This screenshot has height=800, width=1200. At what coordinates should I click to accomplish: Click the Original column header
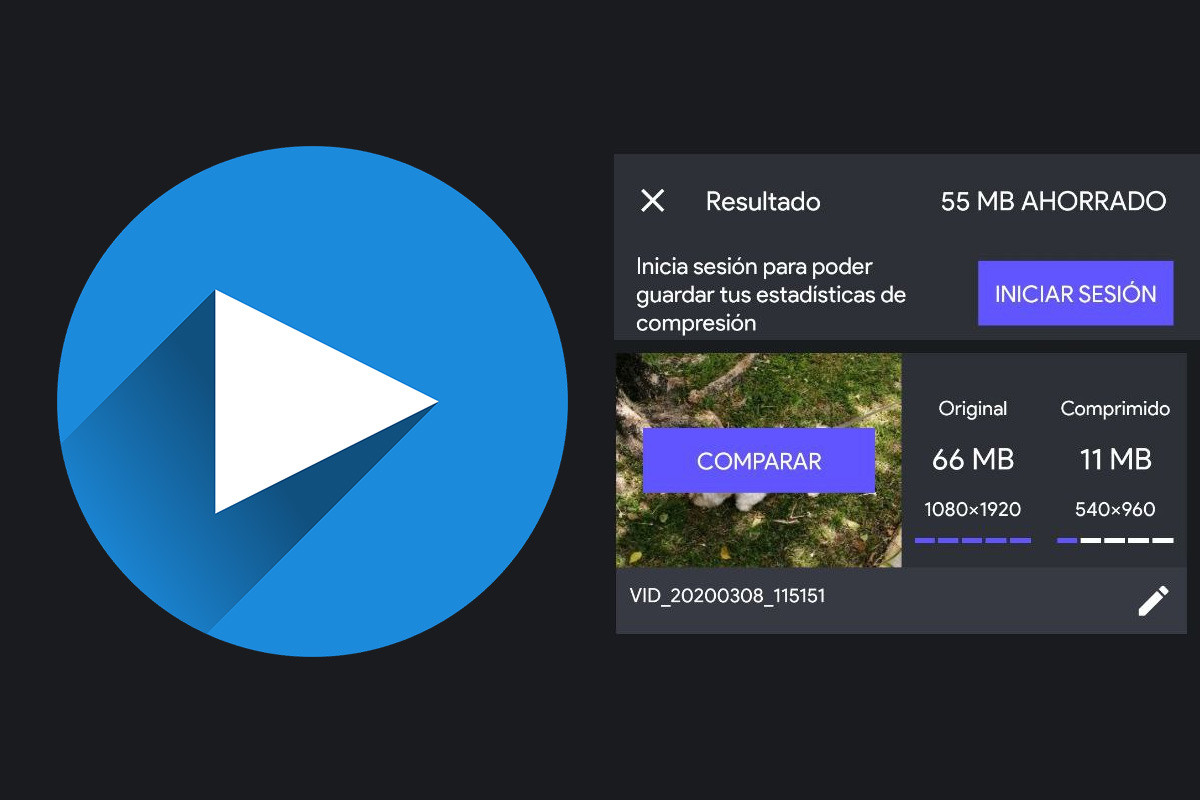[x=973, y=408]
